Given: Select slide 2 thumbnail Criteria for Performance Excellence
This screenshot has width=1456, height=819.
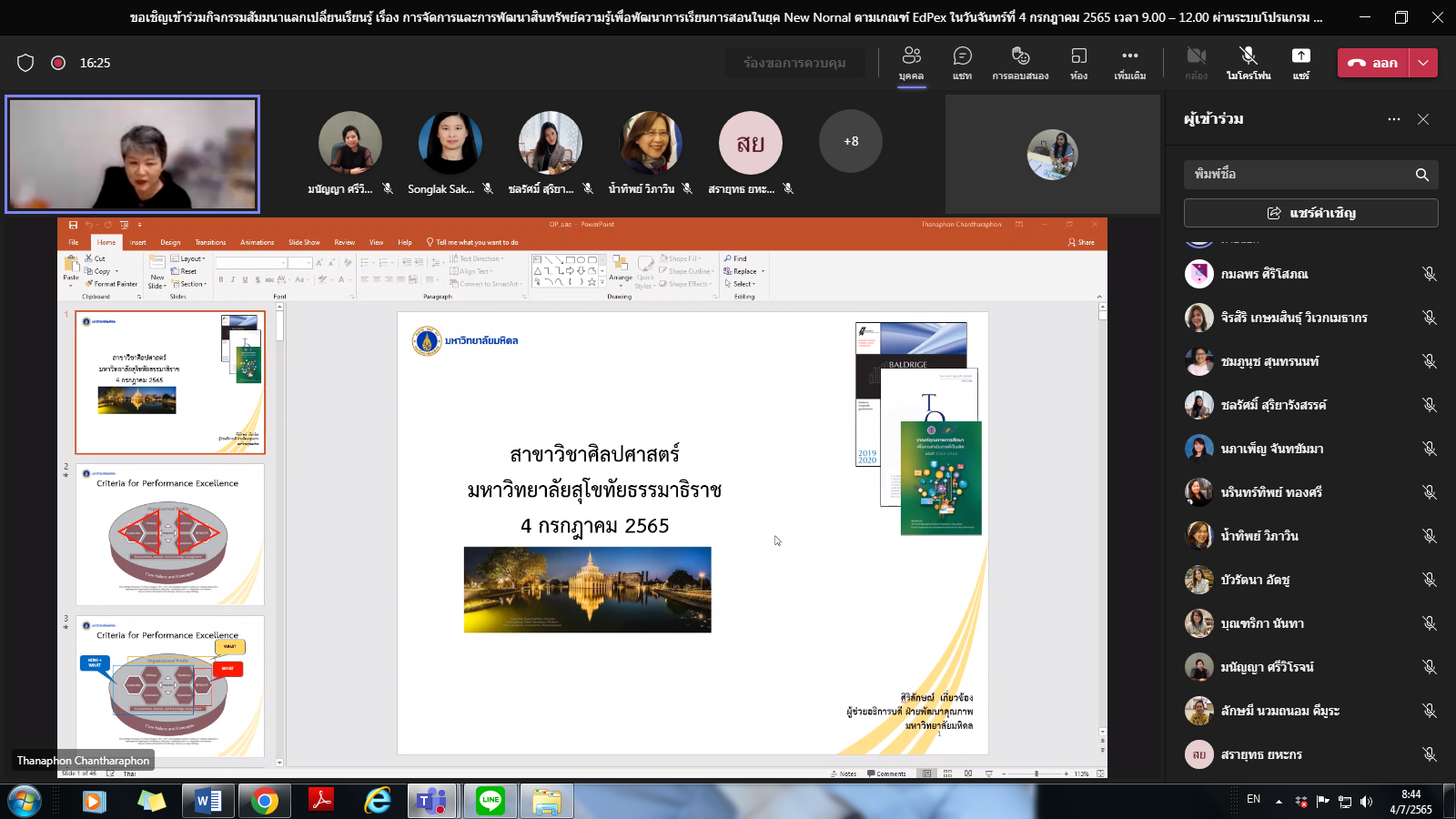Looking at the screenshot, I should (x=170, y=534).
